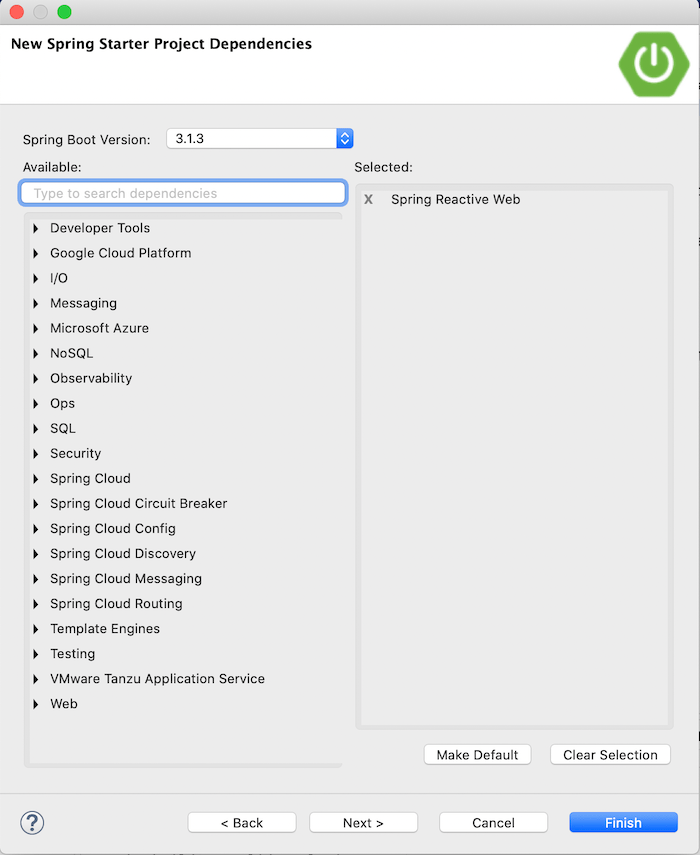Expand the Spring Cloud Circuit Breaker category
The width and height of the screenshot is (700, 855).
[x=38, y=503]
